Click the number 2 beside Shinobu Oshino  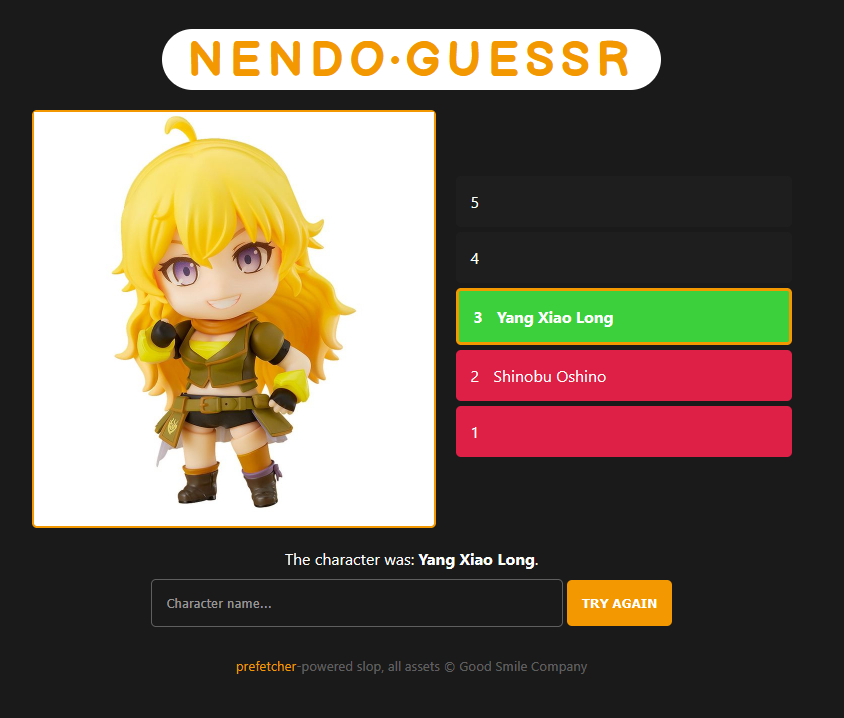pos(474,376)
